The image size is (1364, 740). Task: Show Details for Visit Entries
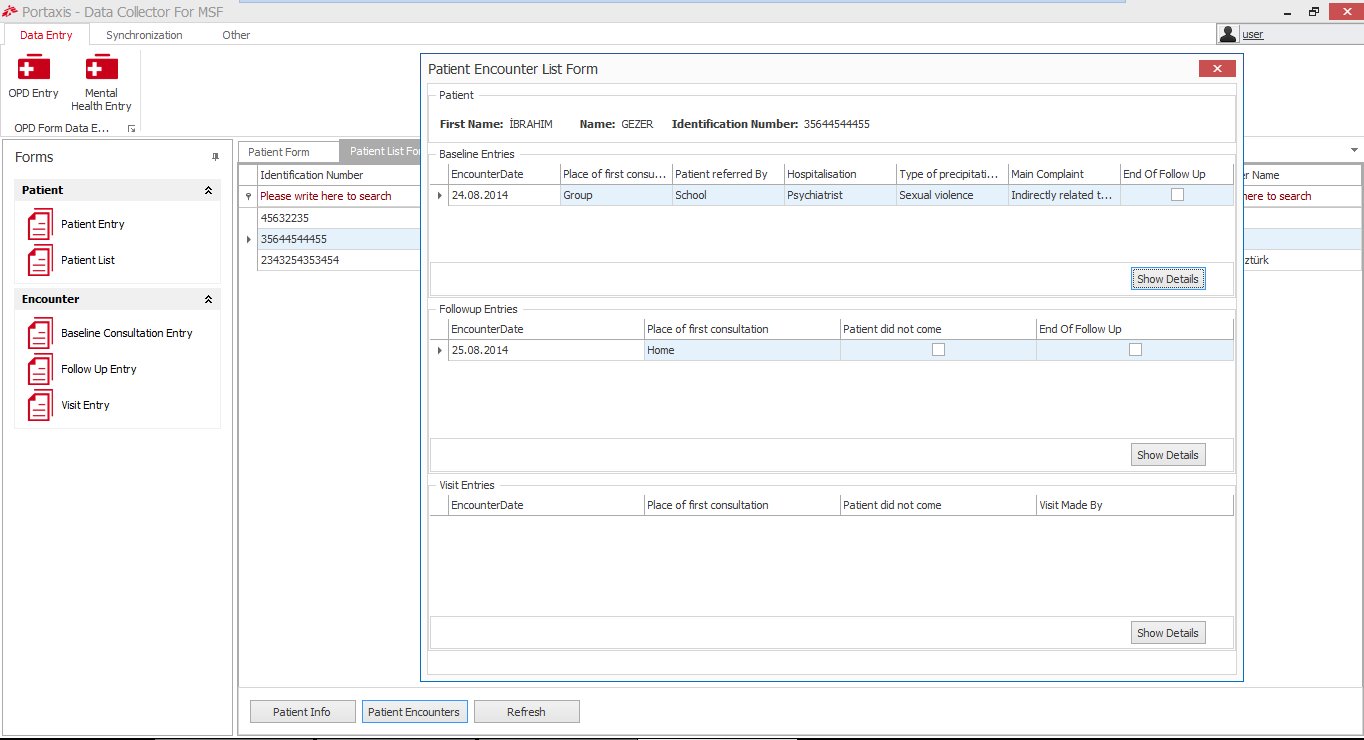pyautogui.click(x=1167, y=633)
